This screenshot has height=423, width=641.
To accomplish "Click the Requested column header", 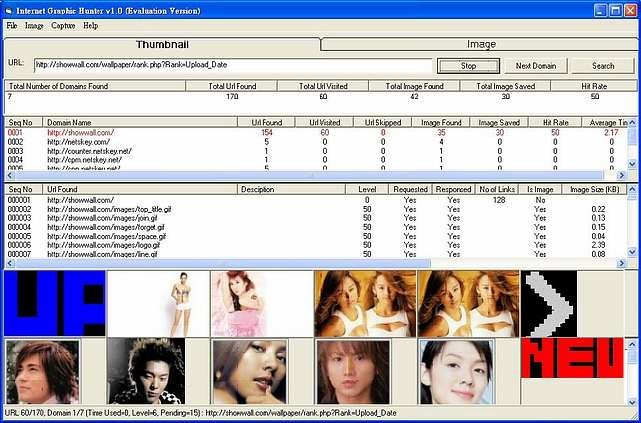I will click(x=410, y=189).
